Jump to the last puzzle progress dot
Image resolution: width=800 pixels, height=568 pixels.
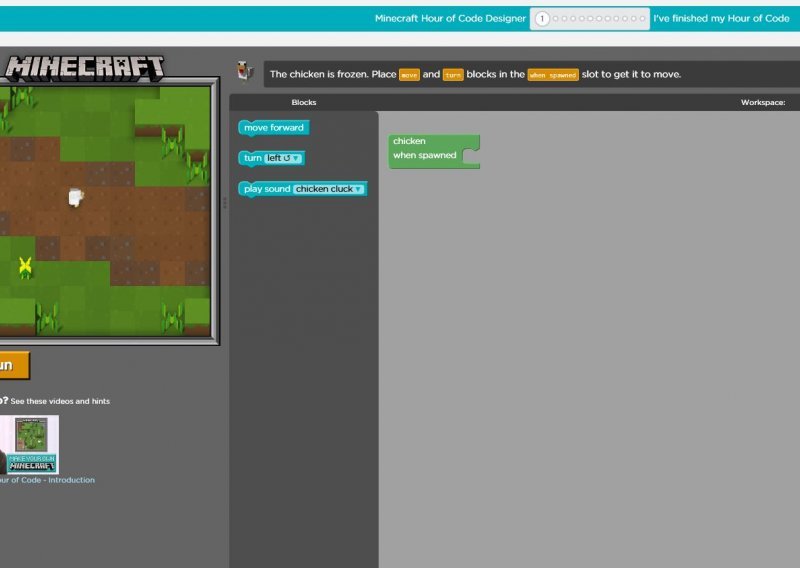(642, 19)
